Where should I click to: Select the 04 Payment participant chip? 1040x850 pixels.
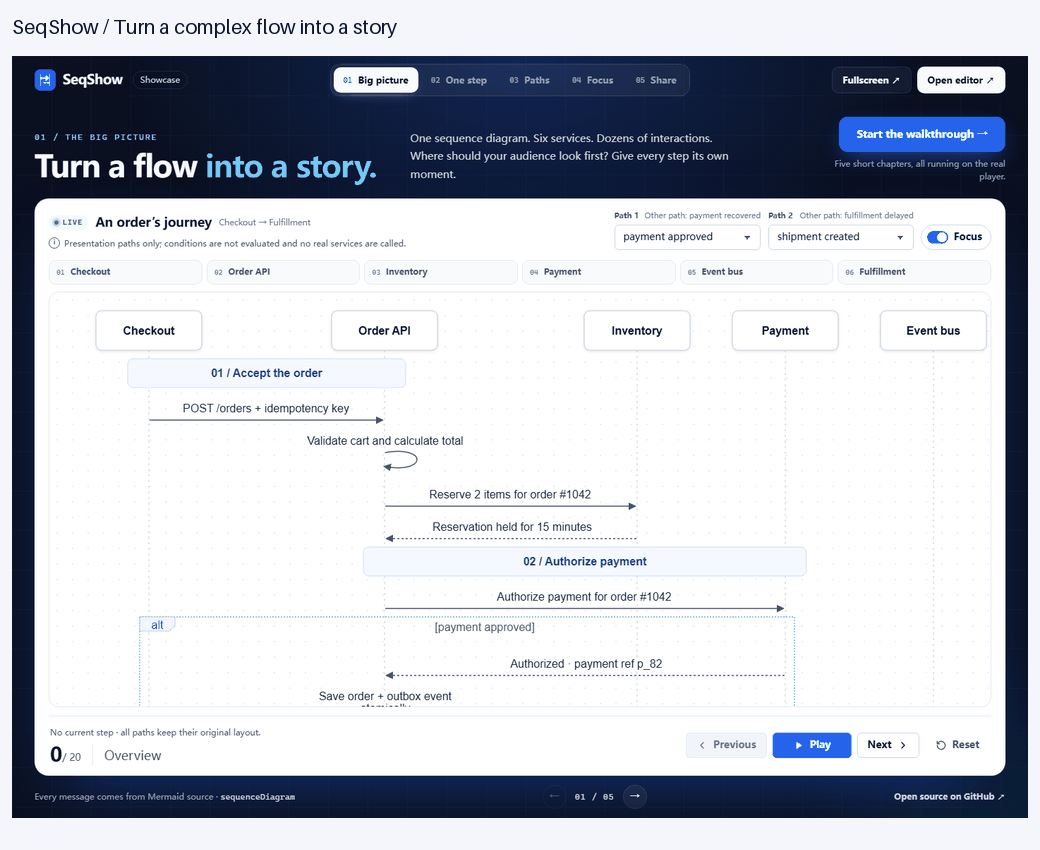coord(599,272)
